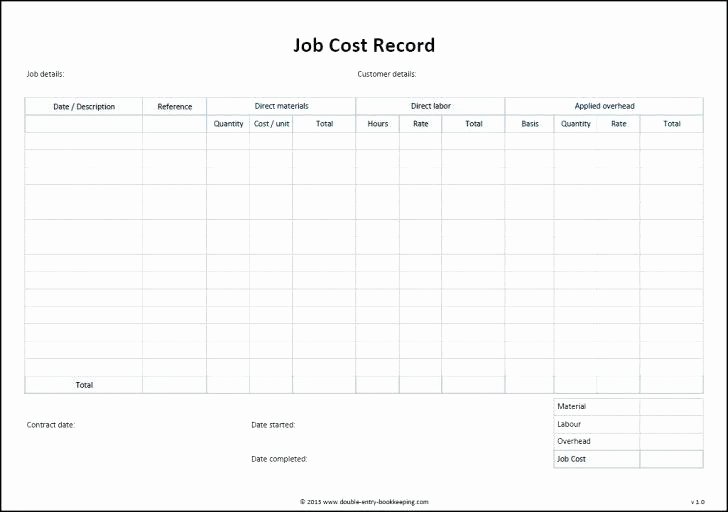This screenshot has height=512, width=728.
Task: Click the empty value cell beside Job Cost
Action: (671, 459)
